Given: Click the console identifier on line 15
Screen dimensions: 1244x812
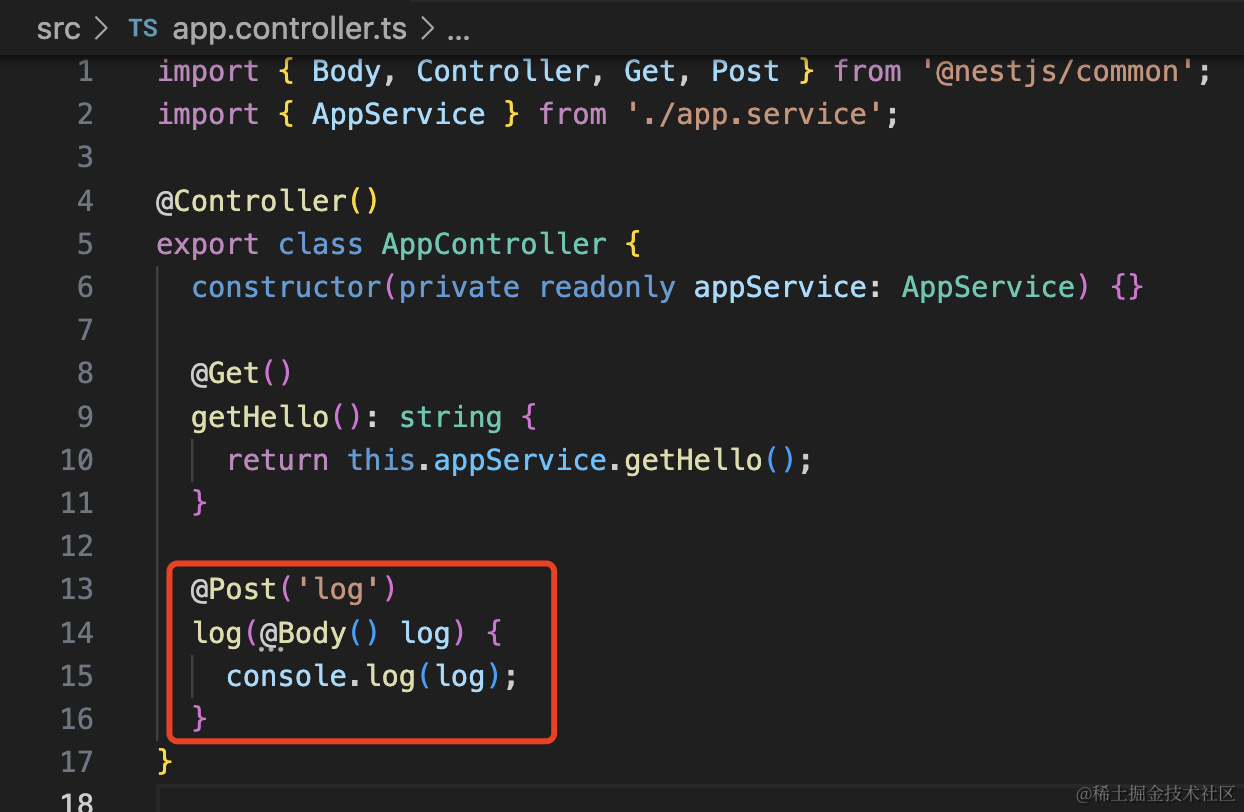Looking at the screenshot, I should [x=286, y=676].
